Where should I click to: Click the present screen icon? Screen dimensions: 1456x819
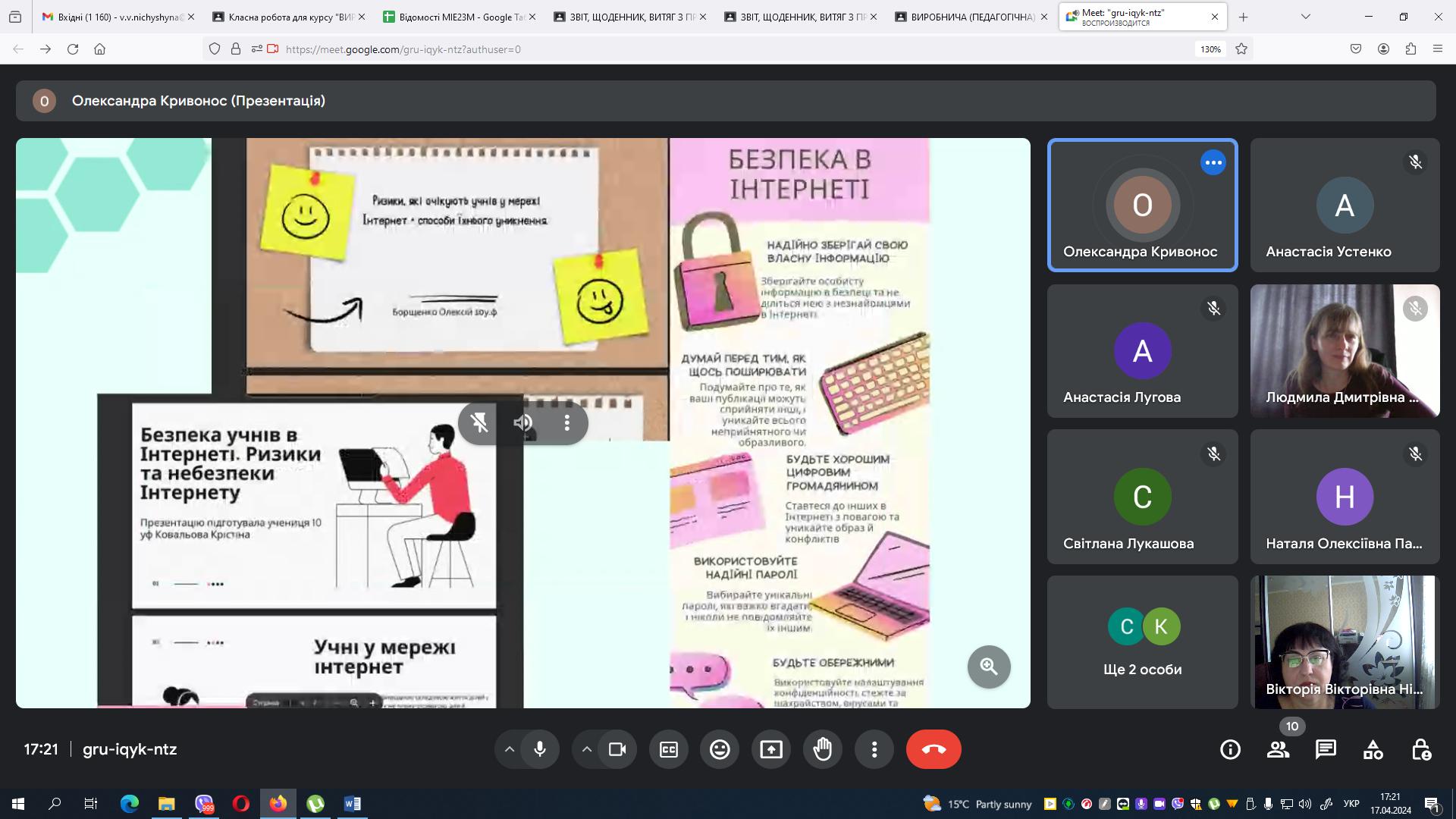771,749
